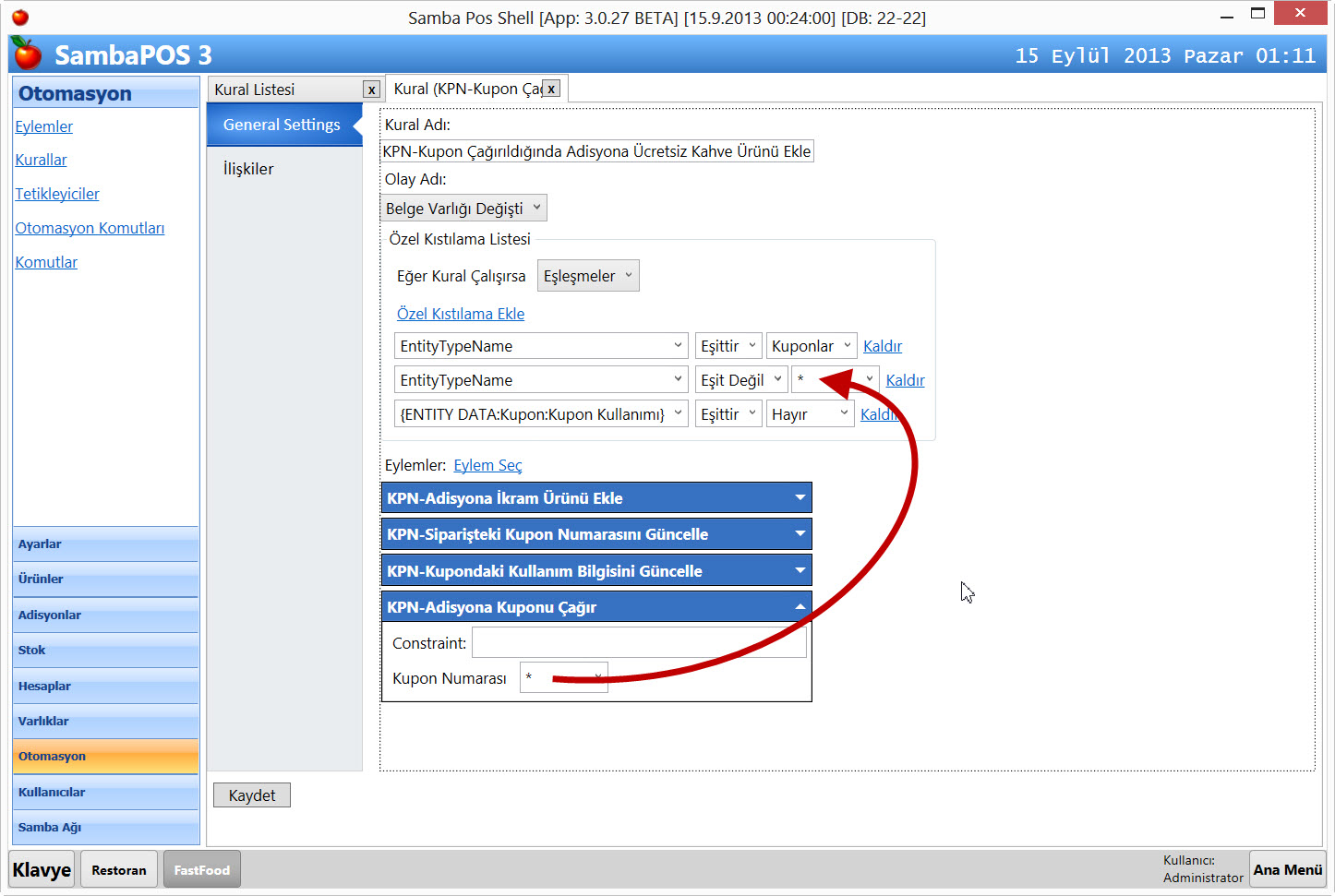The height and width of the screenshot is (896, 1335).
Task: Open the Olay Adı dropdown Belge Varlığı Değişti
Action: click(x=463, y=209)
